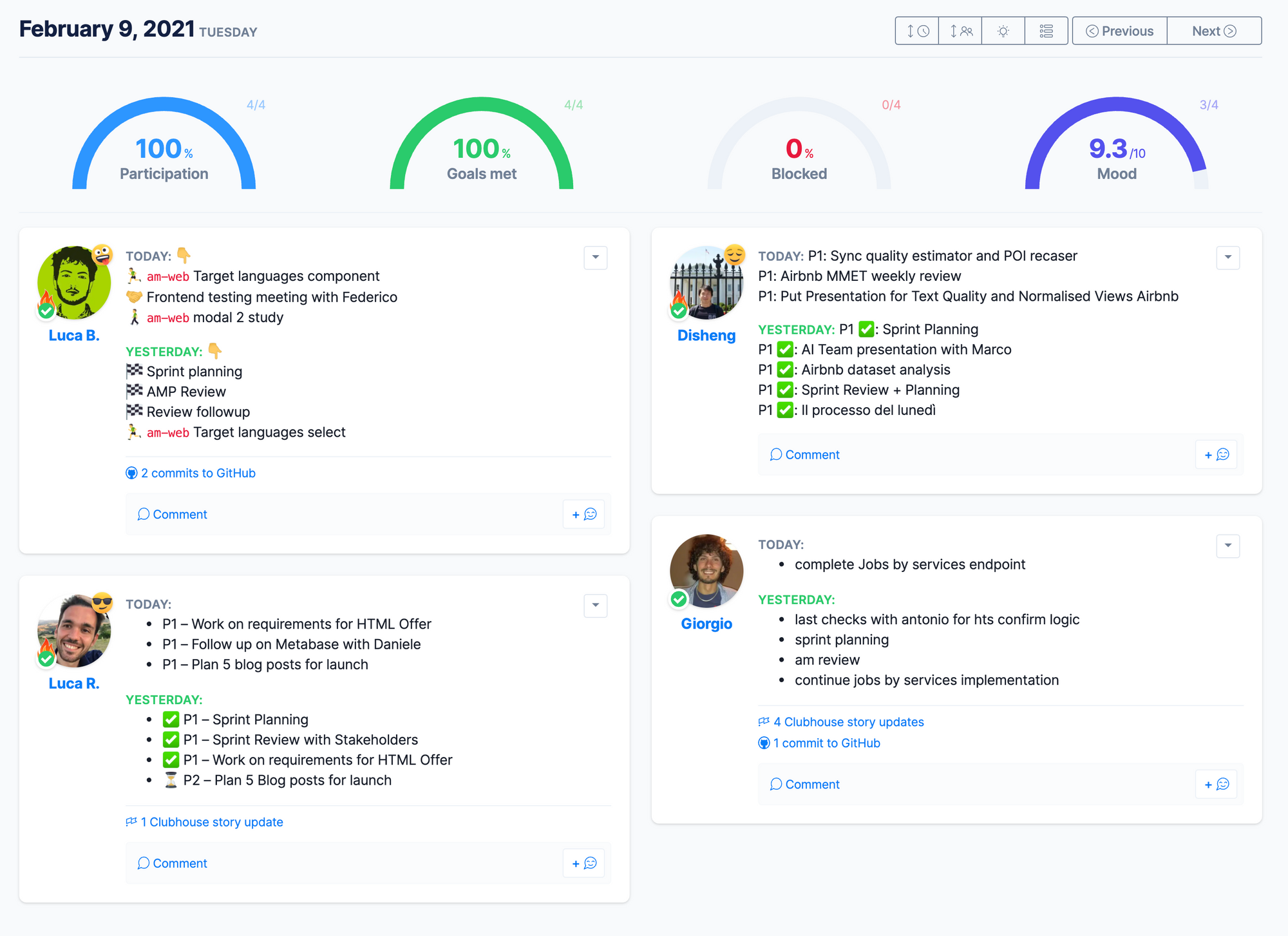This screenshot has width=1288, height=936.
Task: Click the lightbulb insights icon
Action: coord(1003,31)
